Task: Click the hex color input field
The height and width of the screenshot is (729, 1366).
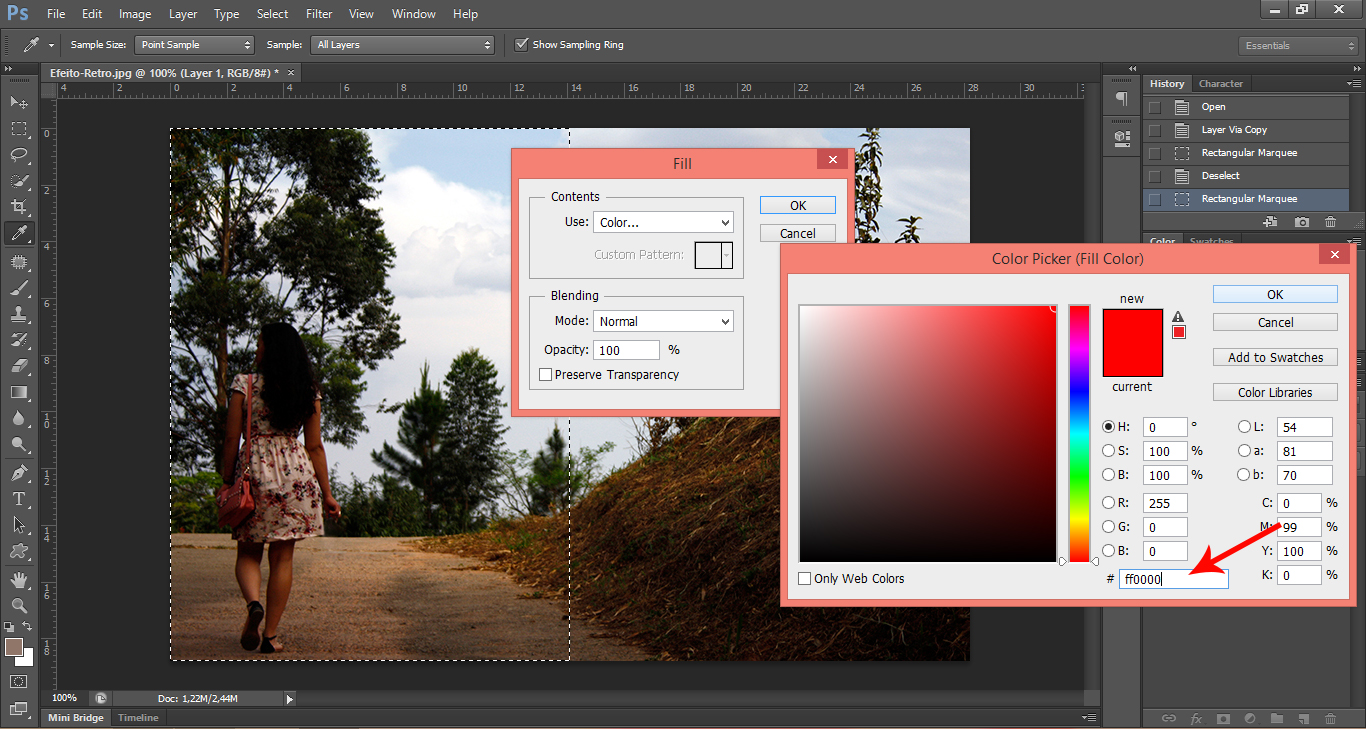Action: point(1172,579)
